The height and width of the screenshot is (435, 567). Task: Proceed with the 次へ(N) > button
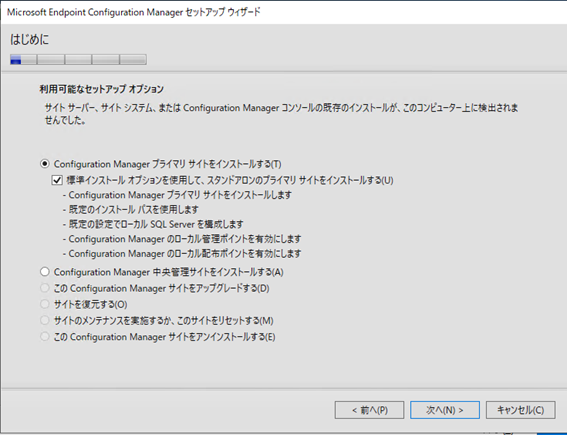tap(445, 410)
